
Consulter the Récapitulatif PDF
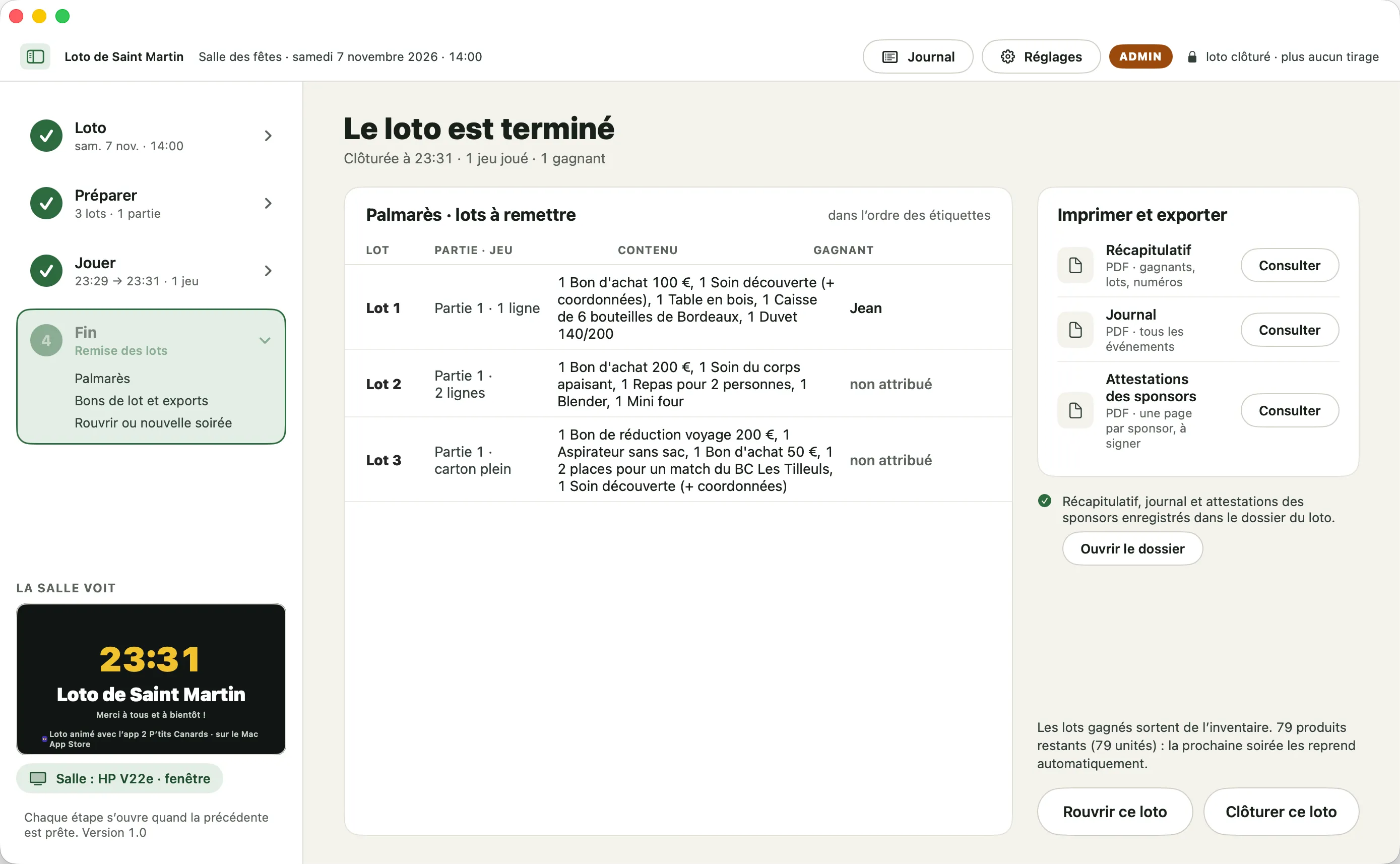click(1289, 265)
